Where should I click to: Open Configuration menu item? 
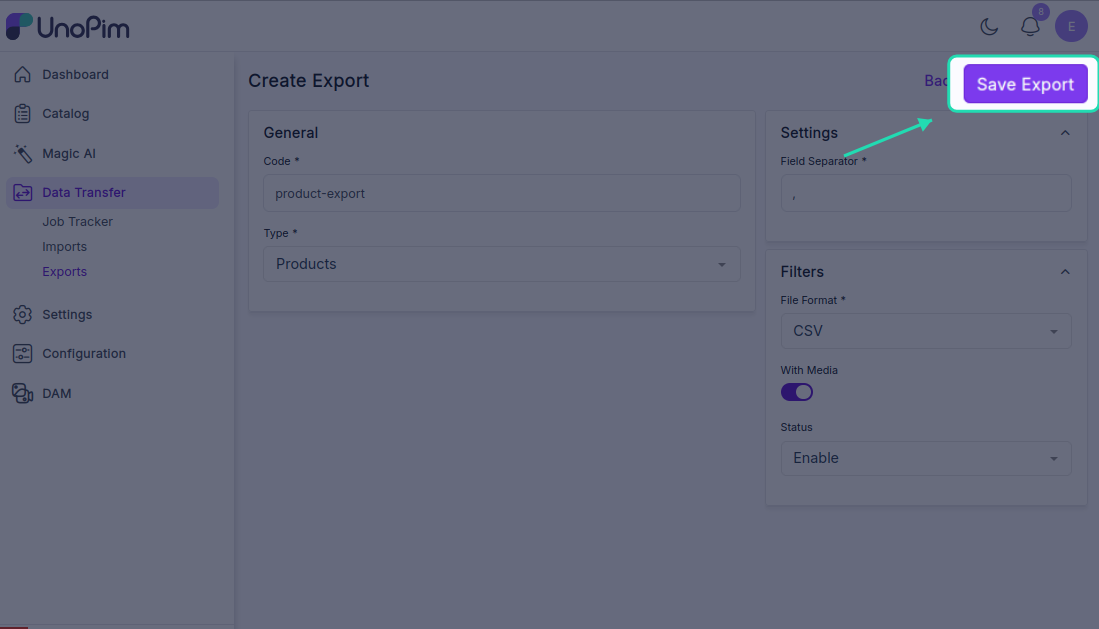[83, 353]
